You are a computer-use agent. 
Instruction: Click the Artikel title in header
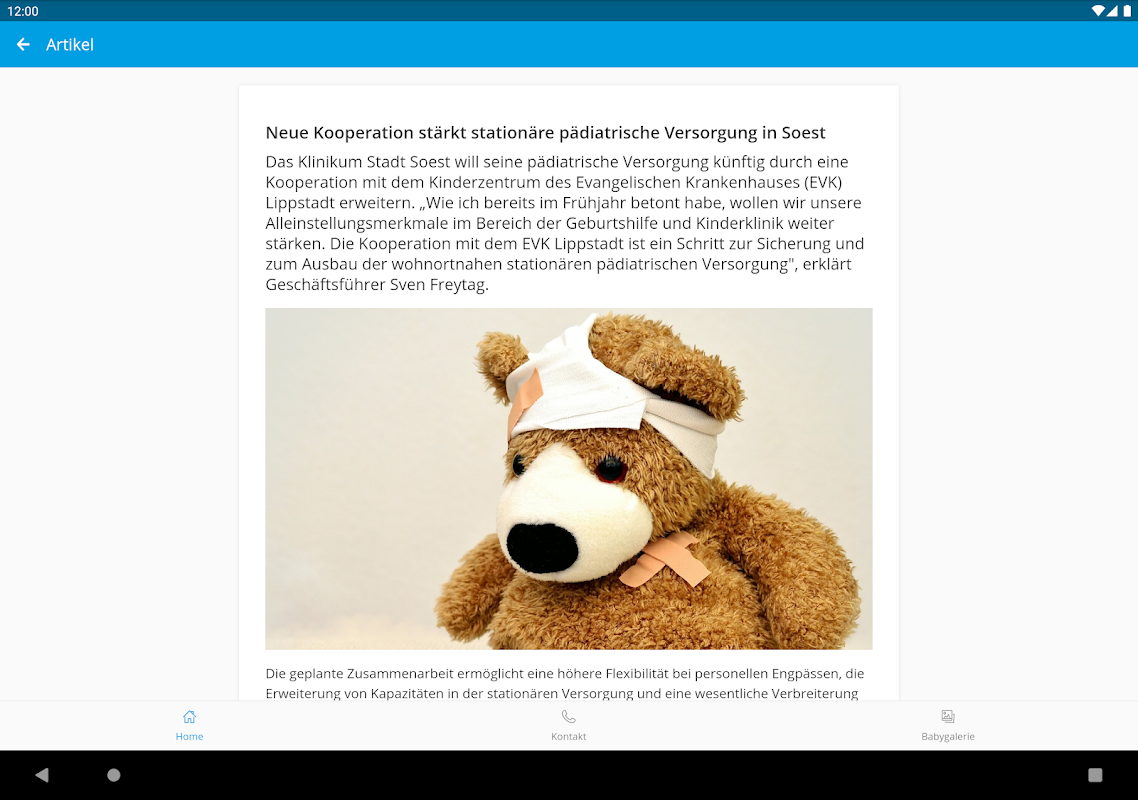tap(70, 44)
